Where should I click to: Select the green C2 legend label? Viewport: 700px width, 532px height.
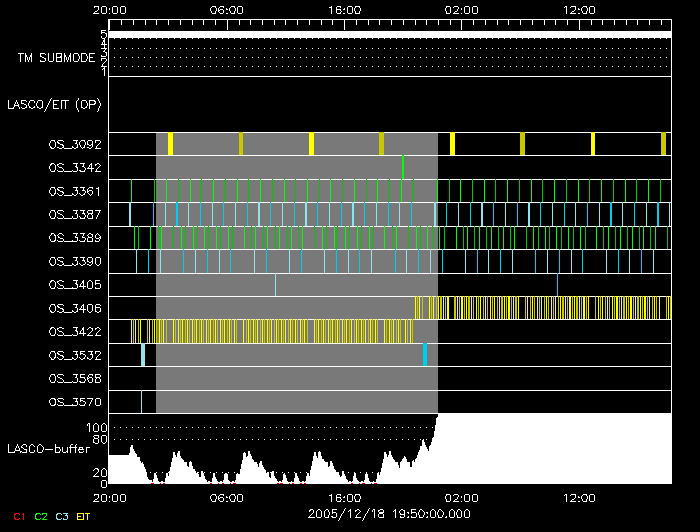40,516
